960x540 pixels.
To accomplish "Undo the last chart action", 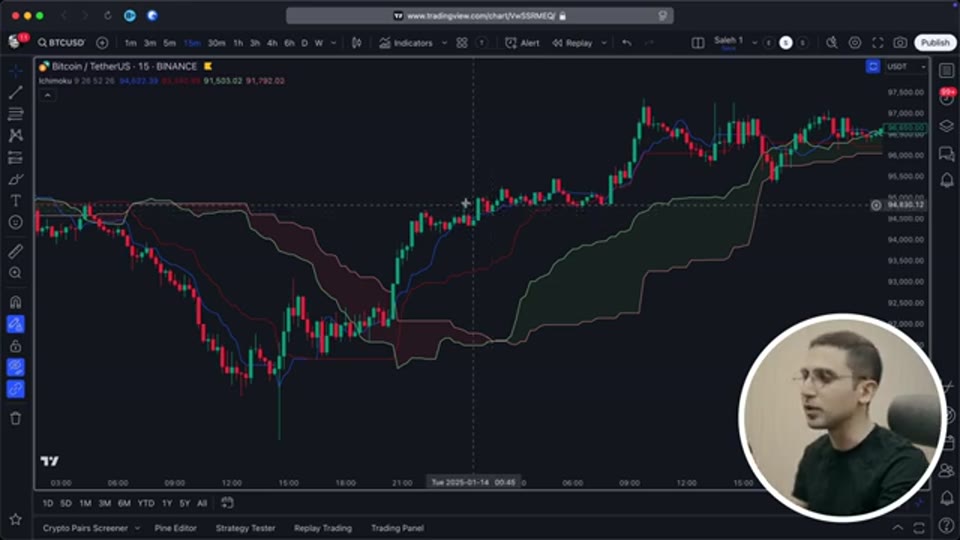I will (x=627, y=43).
